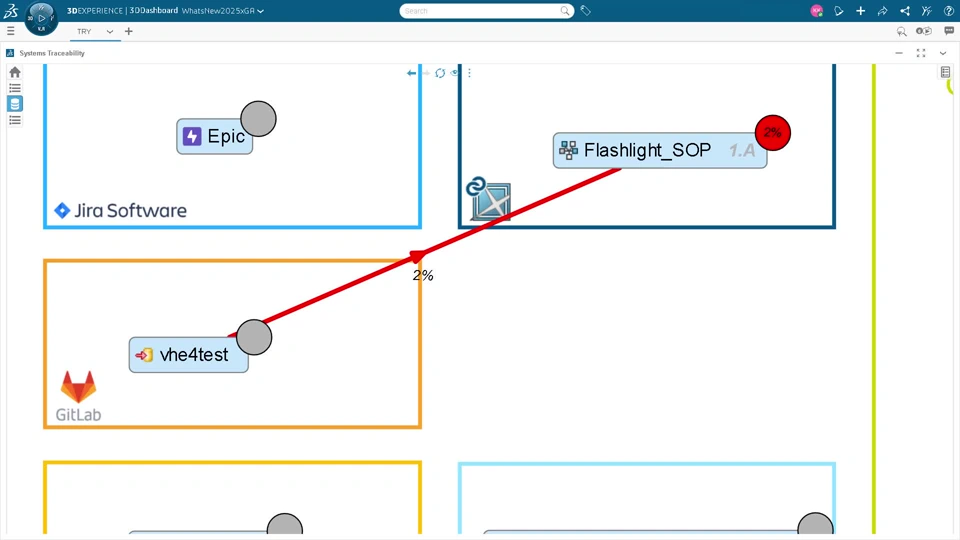This screenshot has width=960, height=540.
Task: Open the tag icon next to search
Action: (x=585, y=10)
